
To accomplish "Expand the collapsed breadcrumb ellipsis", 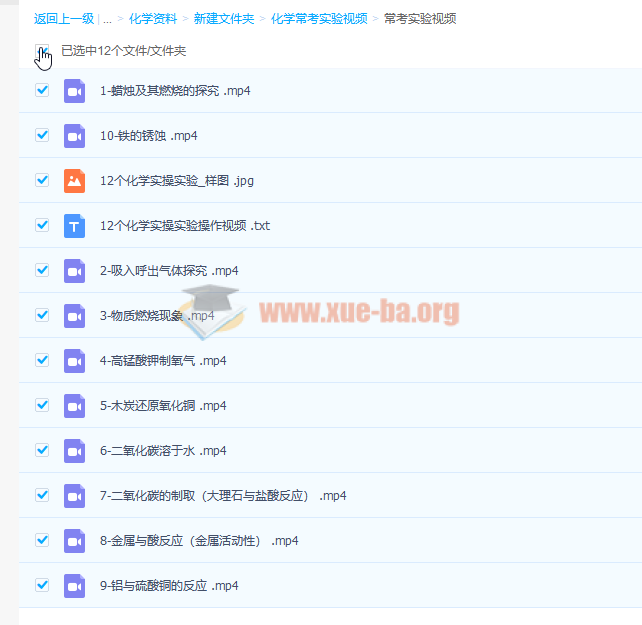I will 107,19.
